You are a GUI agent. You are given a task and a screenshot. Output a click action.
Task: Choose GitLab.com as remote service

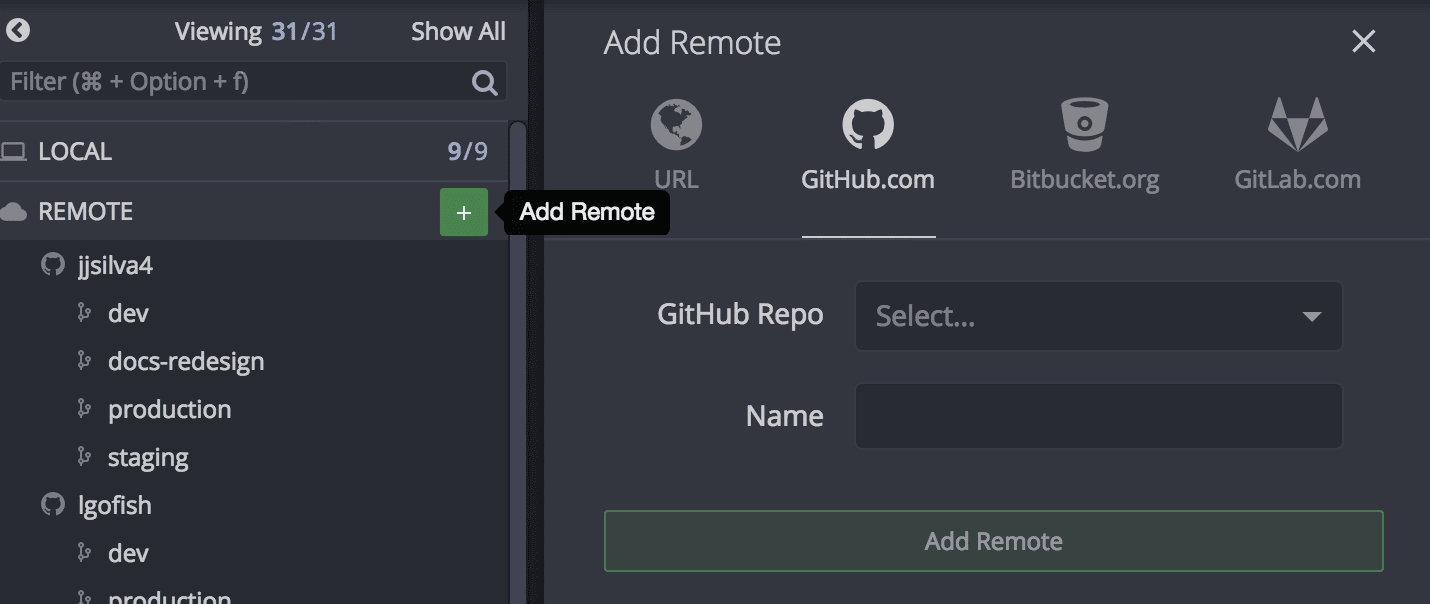pos(1297,140)
